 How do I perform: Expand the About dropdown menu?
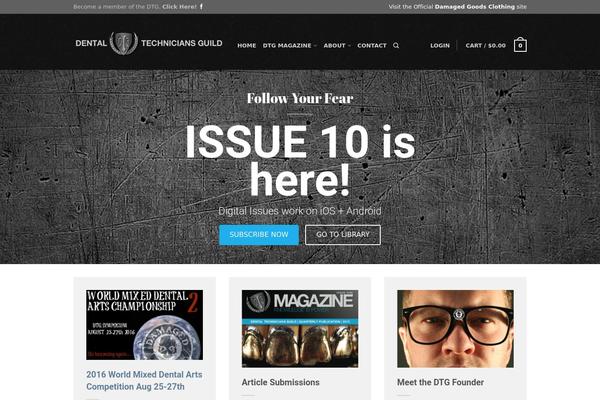click(337, 46)
